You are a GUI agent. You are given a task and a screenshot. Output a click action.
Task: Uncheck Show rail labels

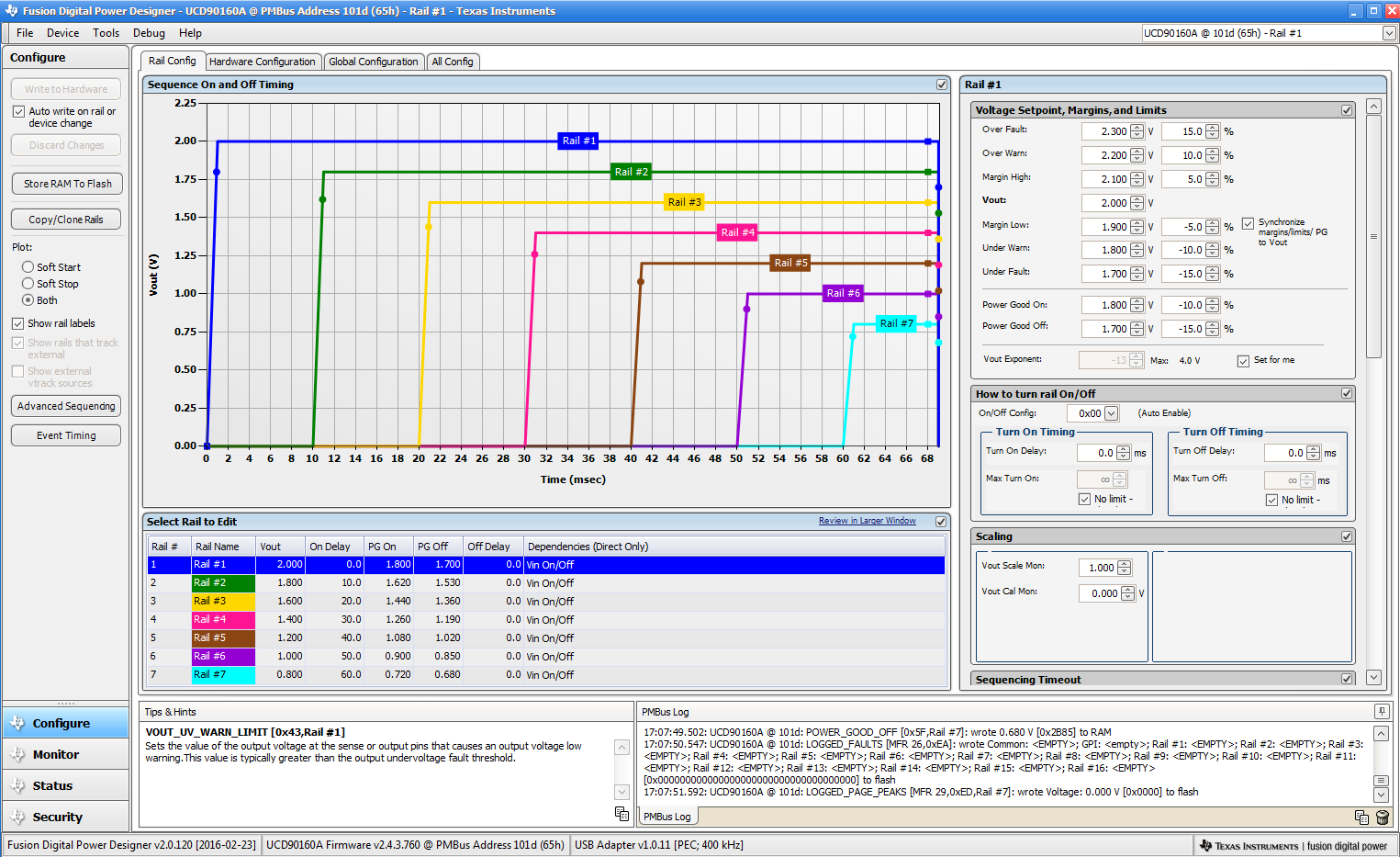17,322
